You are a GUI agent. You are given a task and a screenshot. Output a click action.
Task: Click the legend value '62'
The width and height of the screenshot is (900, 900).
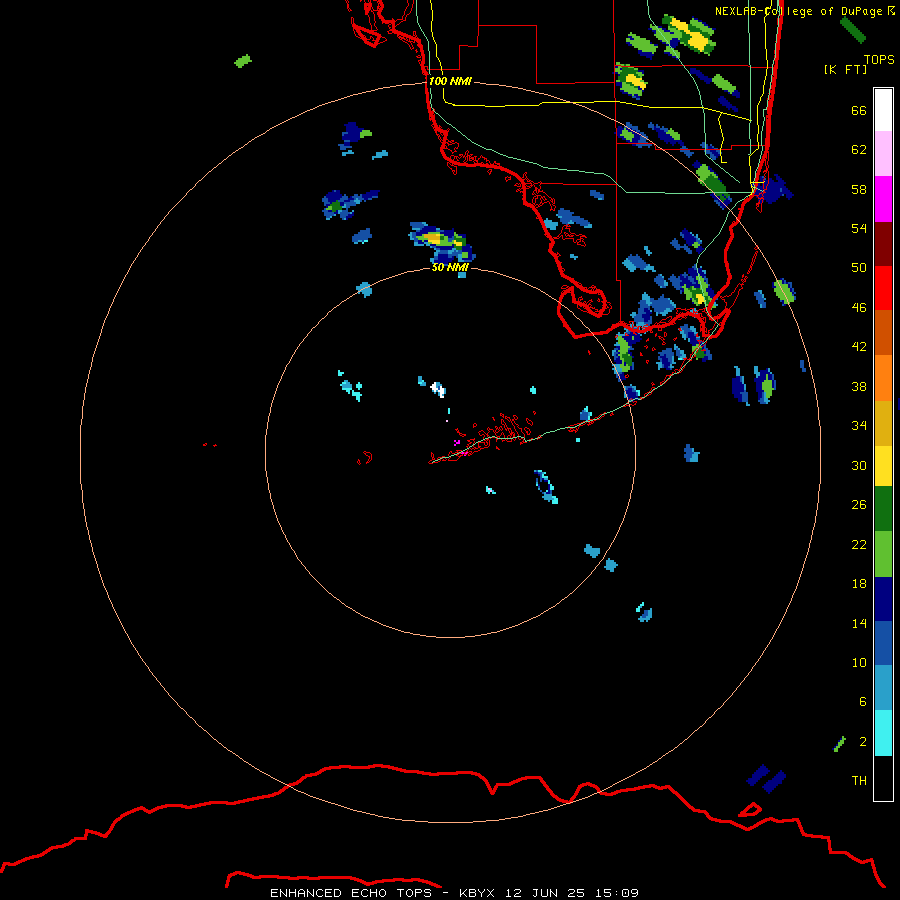point(859,150)
